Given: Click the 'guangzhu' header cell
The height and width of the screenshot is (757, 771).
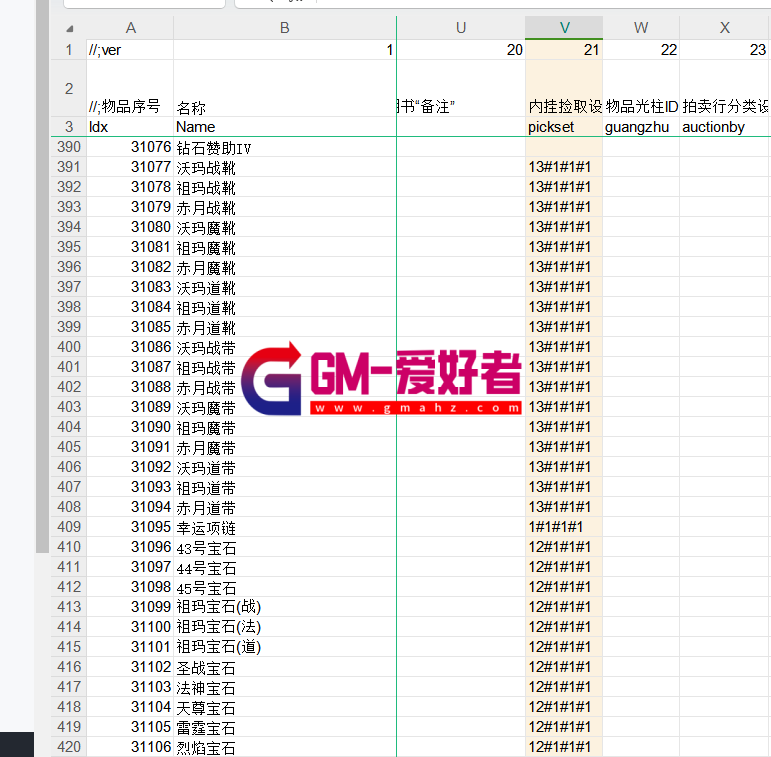Looking at the screenshot, I should [641, 127].
